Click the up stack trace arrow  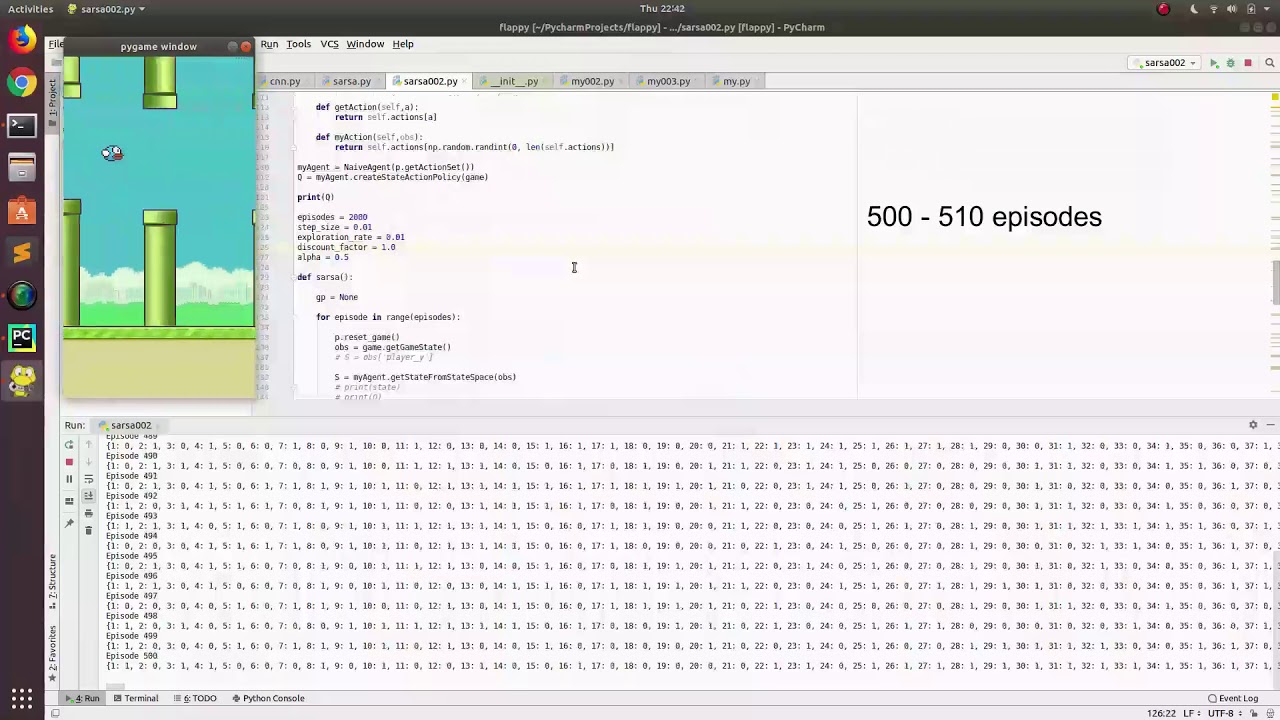pos(88,444)
